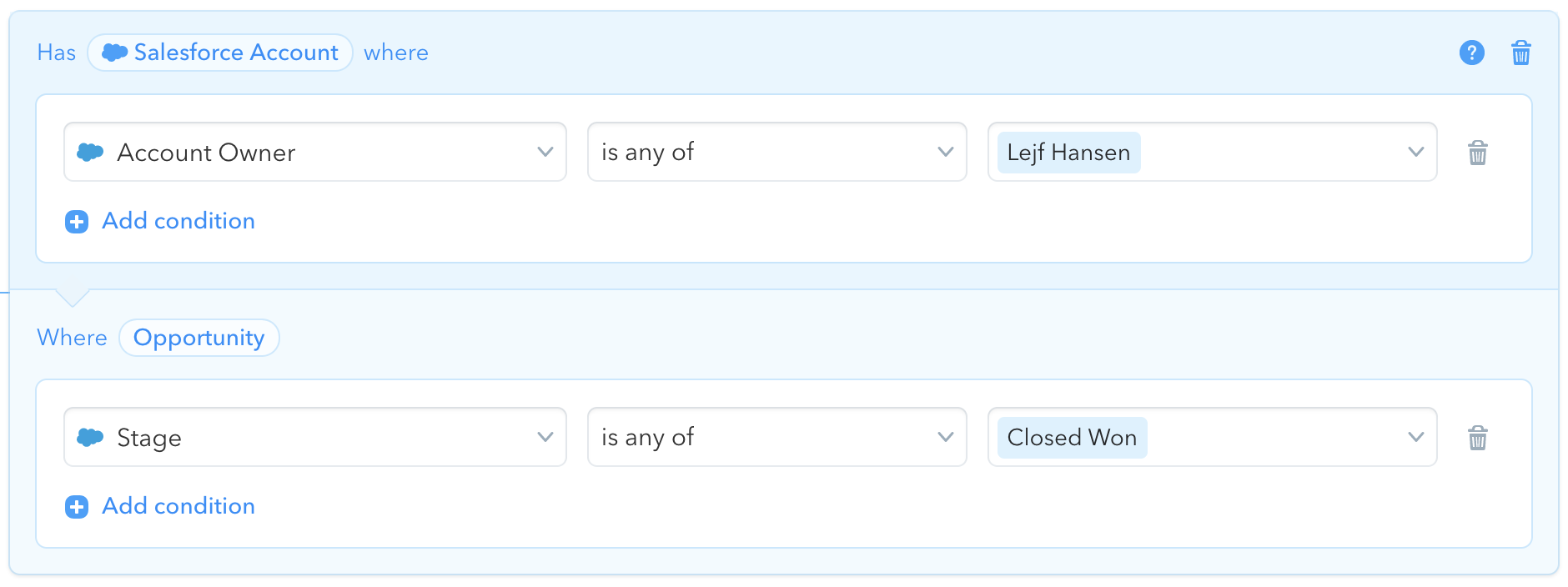Click Salesforce cloud icon in Stage field

coord(90,437)
